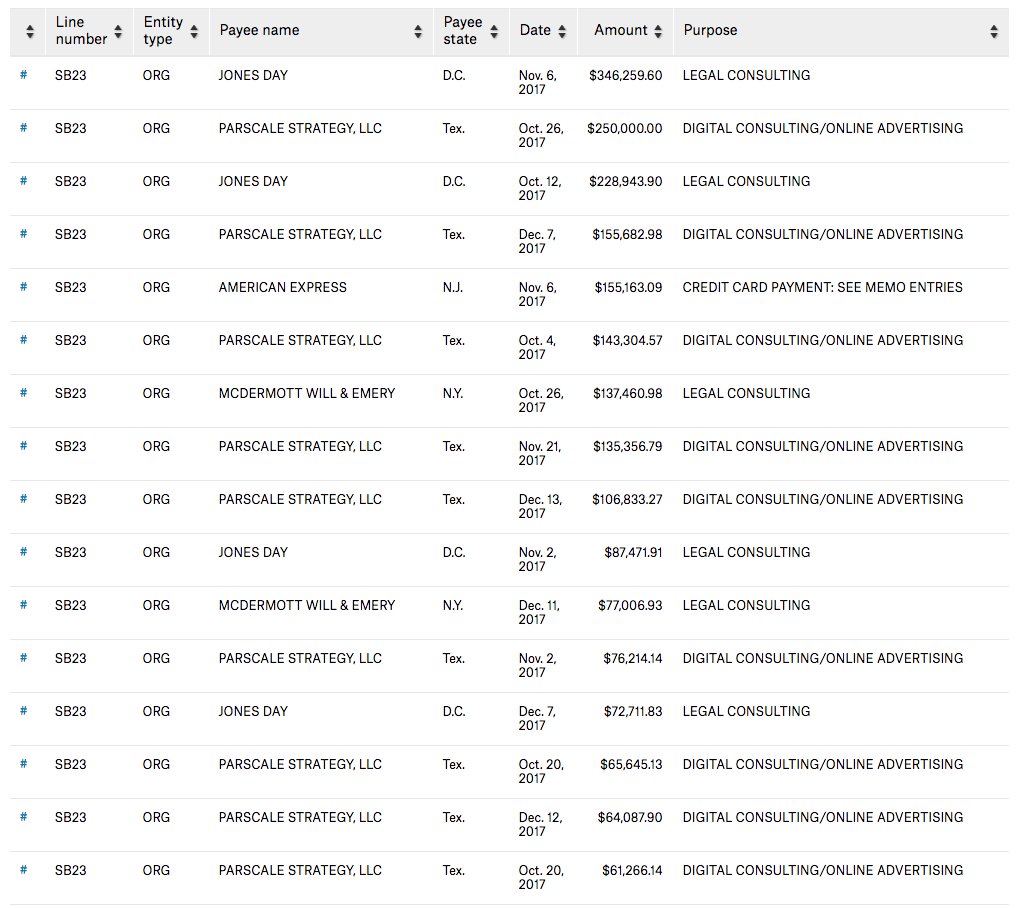Click the Dec. 12, 2017 date cell
Screen dimensions: 1024x908
[541, 824]
